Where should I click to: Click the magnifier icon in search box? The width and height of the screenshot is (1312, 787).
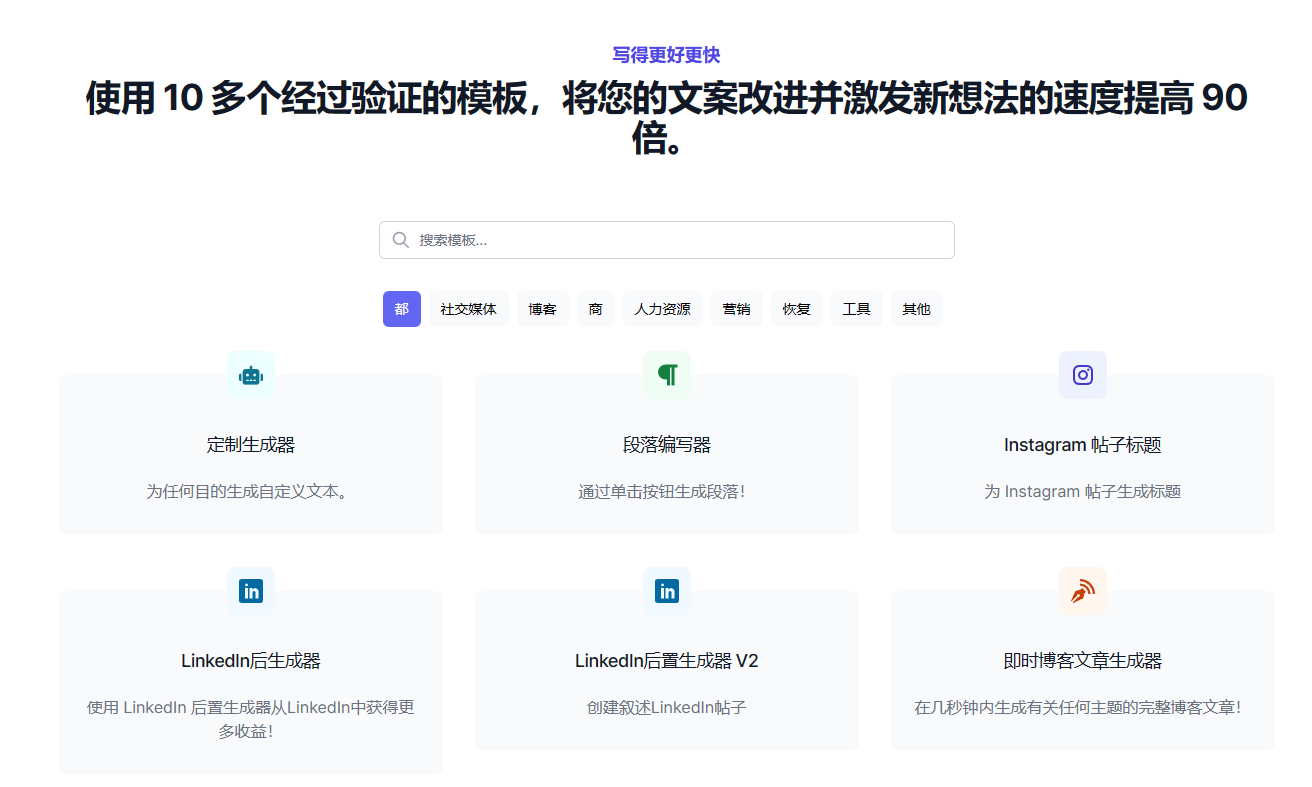[401, 240]
